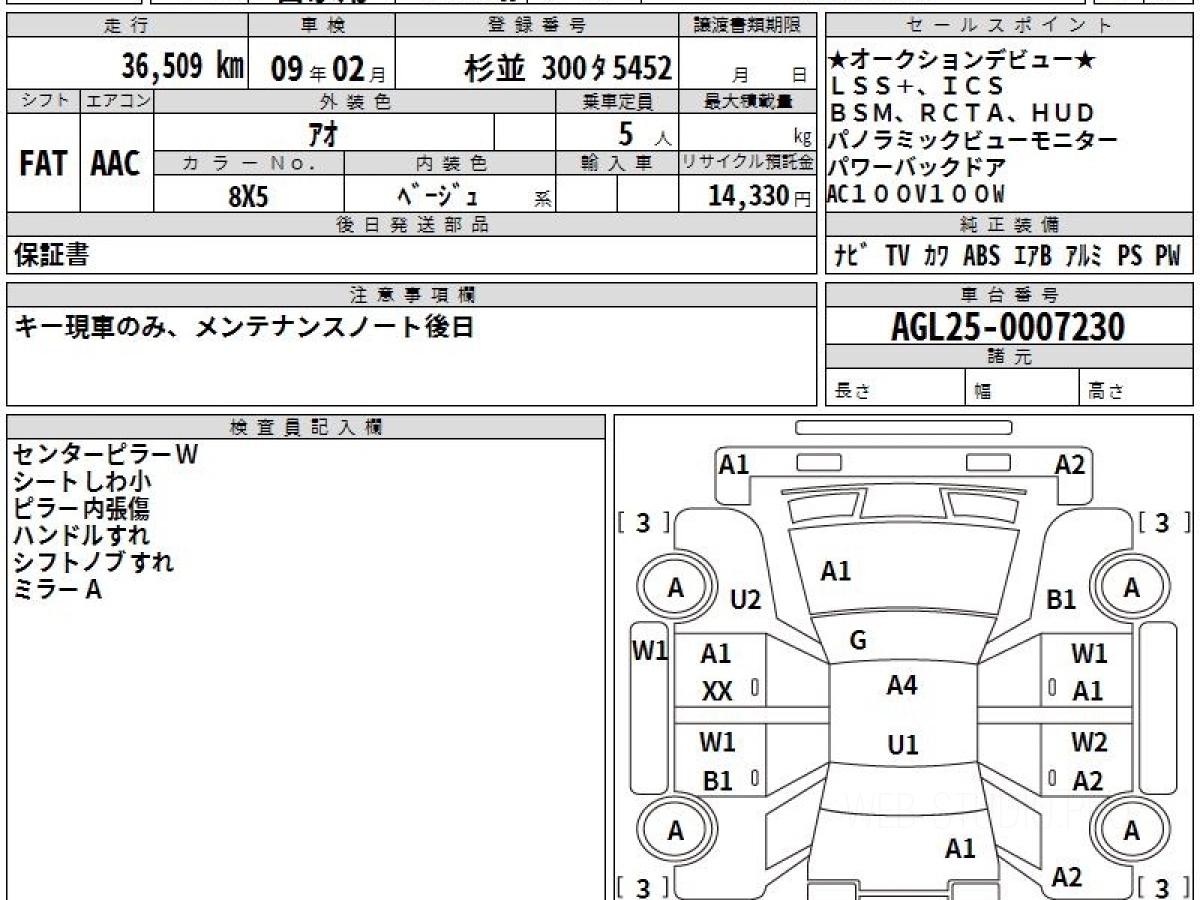Click the 高さ dimension label
The height and width of the screenshot is (900, 1200).
click(1107, 392)
